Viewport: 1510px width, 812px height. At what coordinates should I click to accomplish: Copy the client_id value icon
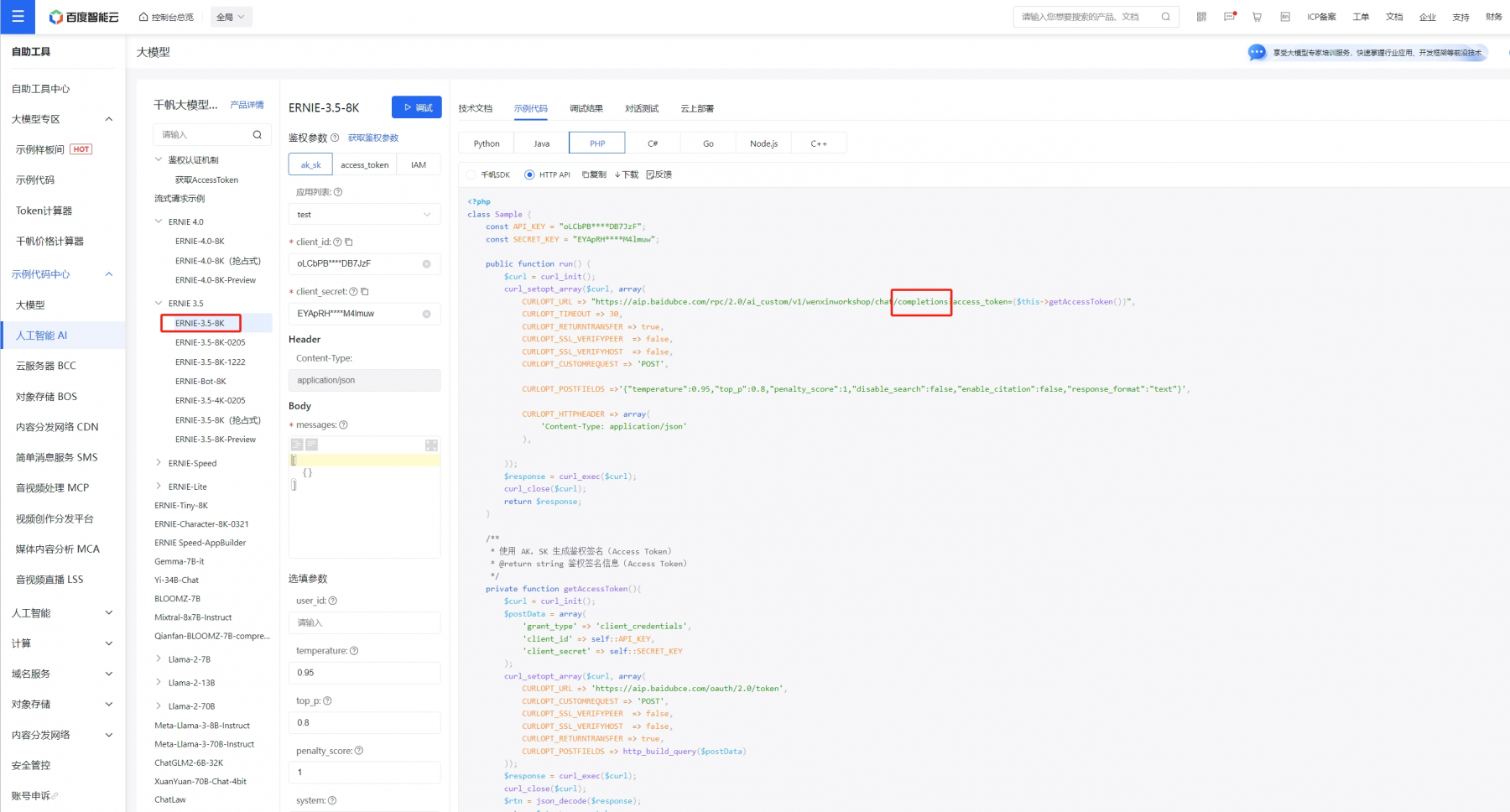pos(349,242)
